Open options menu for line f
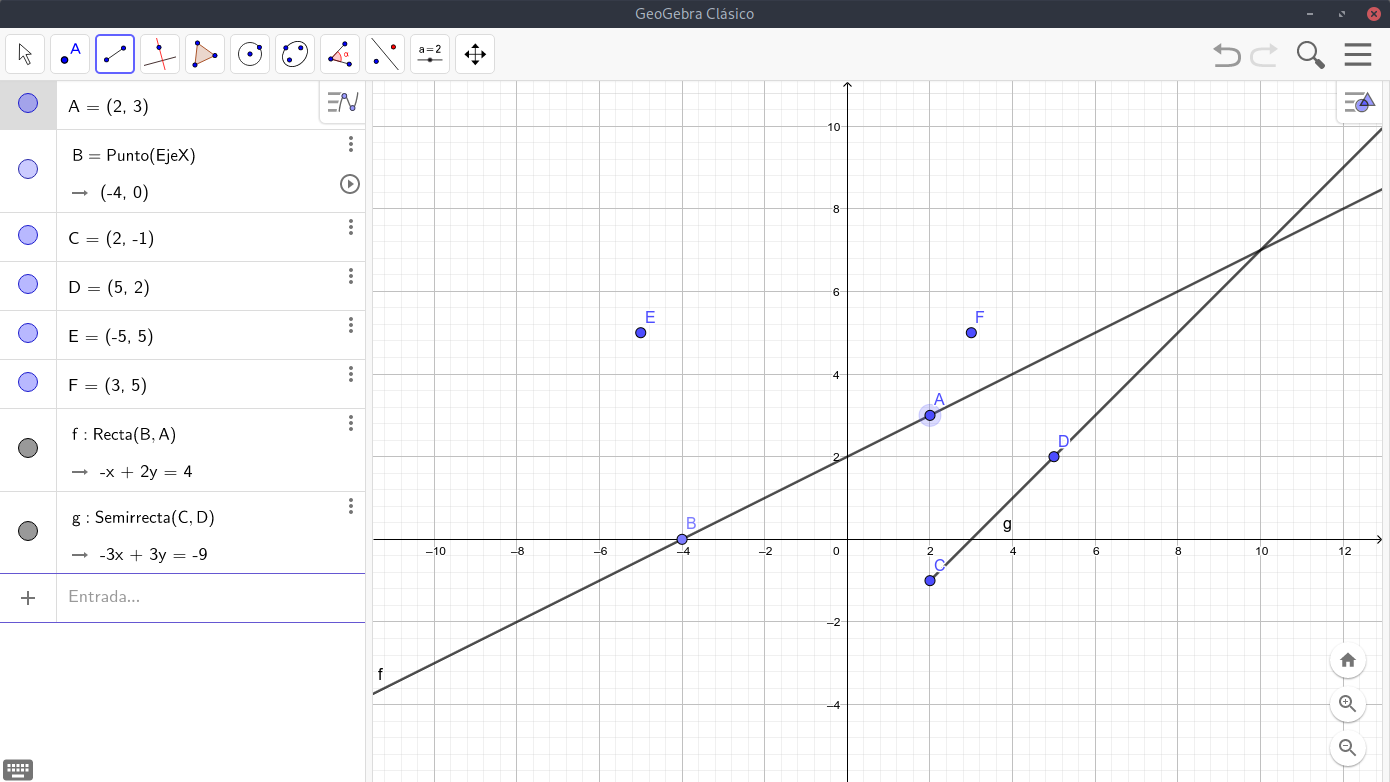 coord(351,423)
